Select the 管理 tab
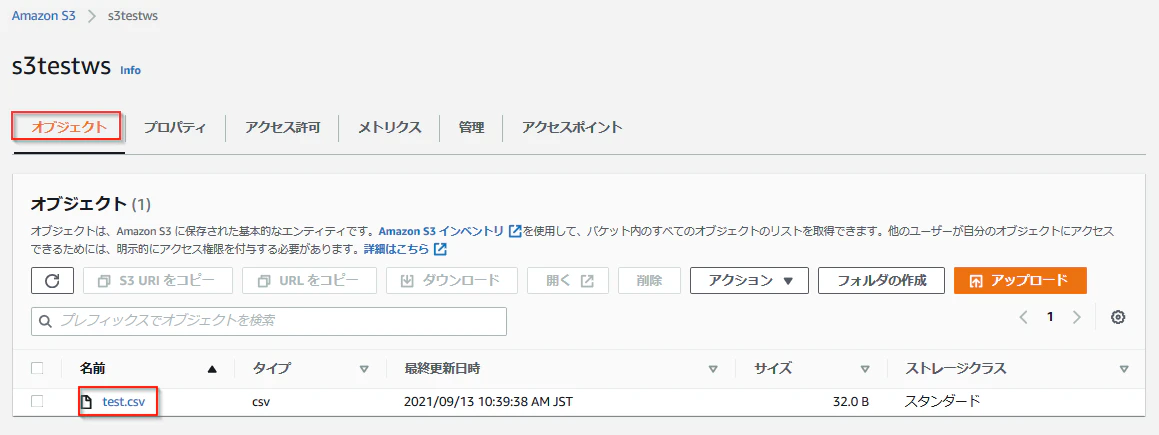Viewport: 1159px width, 435px height. click(x=472, y=127)
